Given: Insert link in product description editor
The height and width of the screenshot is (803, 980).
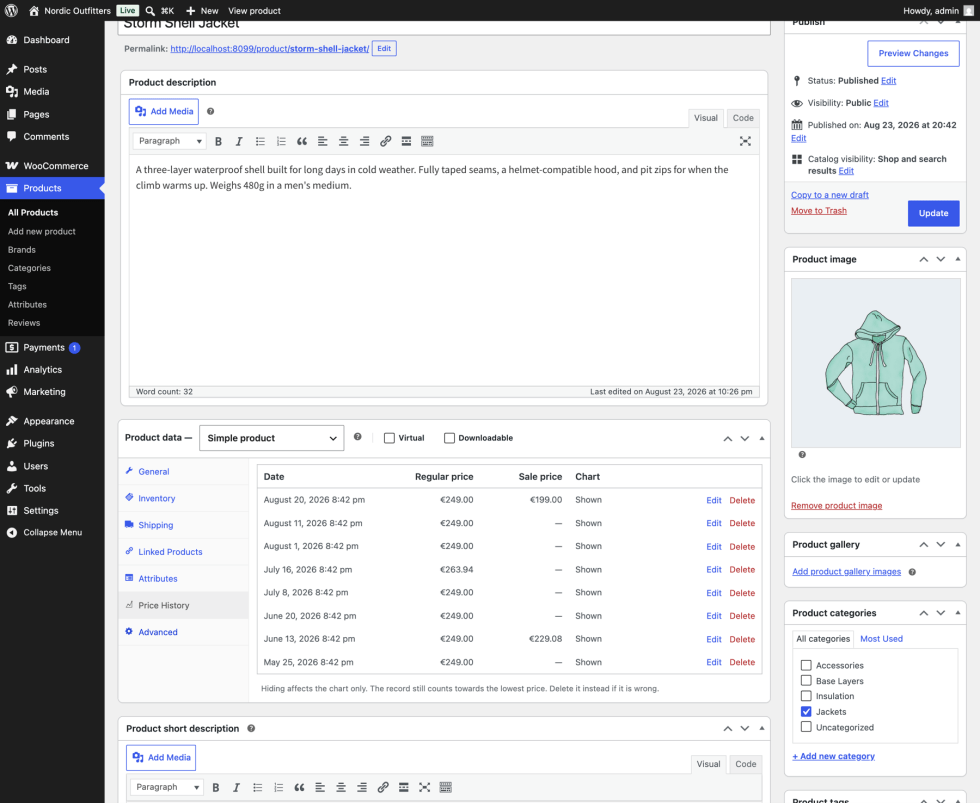Looking at the screenshot, I should click(x=385, y=141).
